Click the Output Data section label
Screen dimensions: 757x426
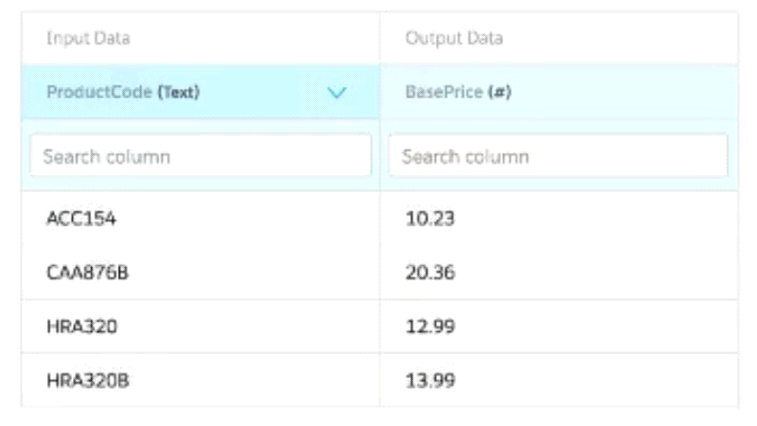click(x=454, y=38)
